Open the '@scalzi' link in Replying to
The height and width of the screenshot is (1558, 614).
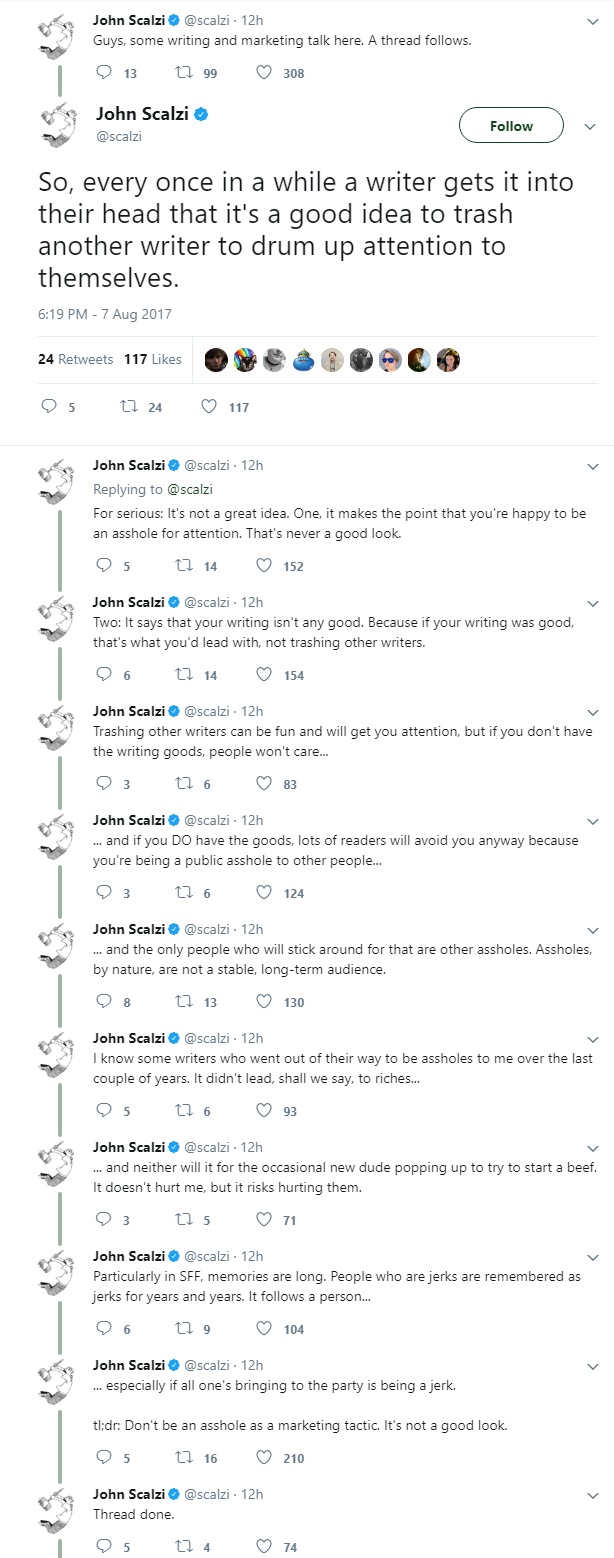click(x=189, y=490)
